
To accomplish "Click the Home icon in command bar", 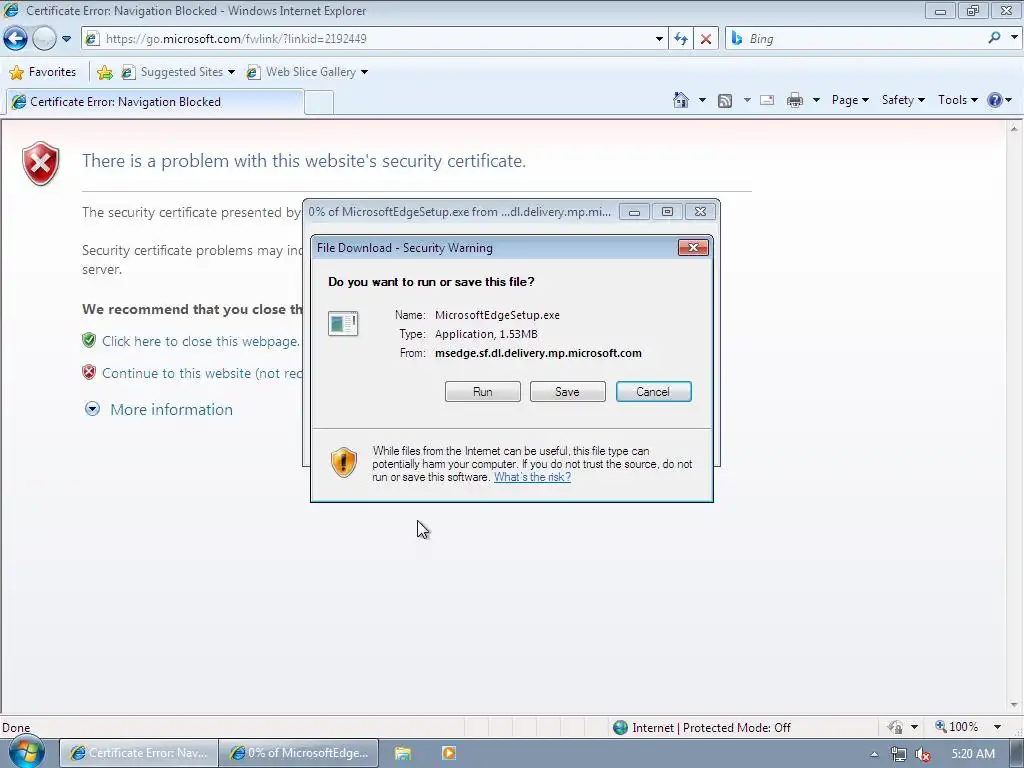I will [680, 100].
